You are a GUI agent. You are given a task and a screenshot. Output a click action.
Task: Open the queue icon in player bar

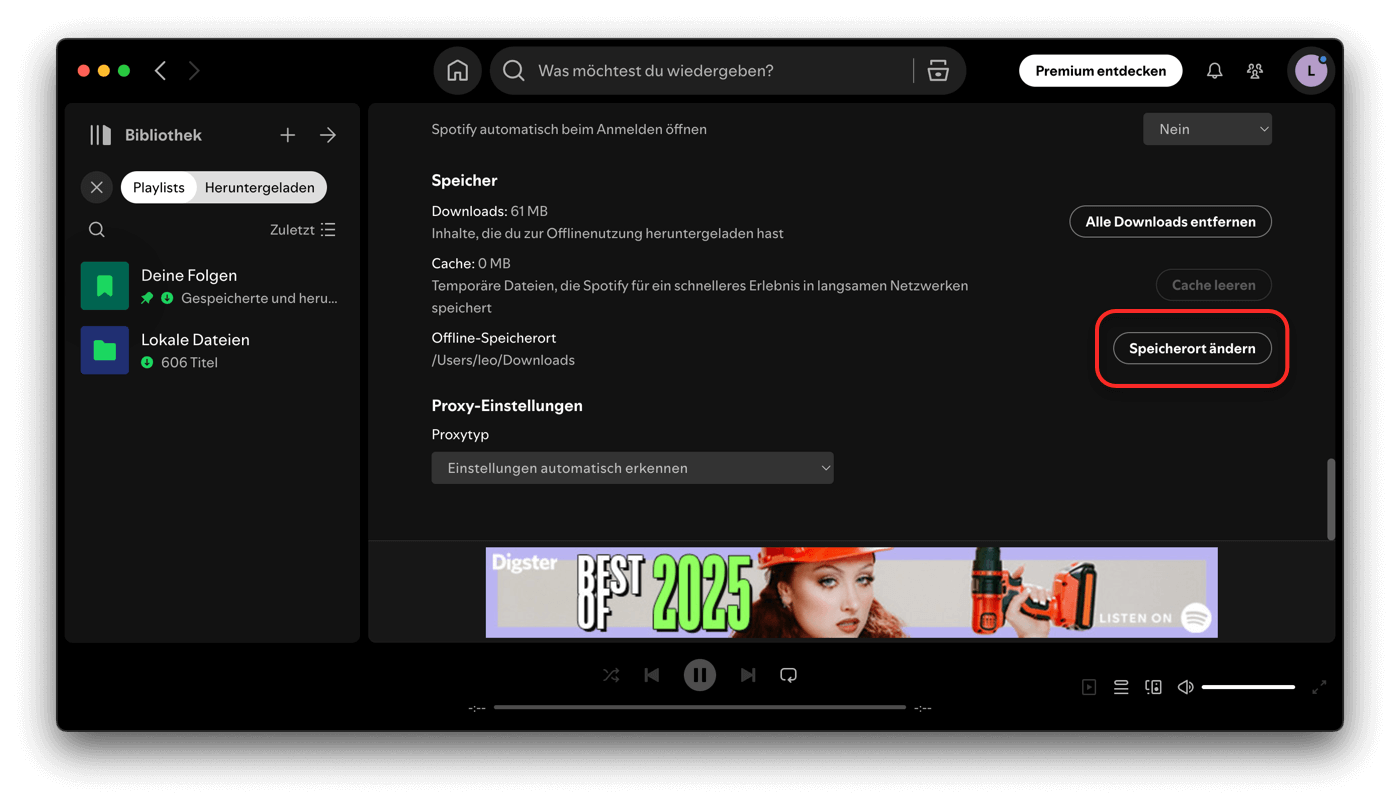tap(1121, 687)
